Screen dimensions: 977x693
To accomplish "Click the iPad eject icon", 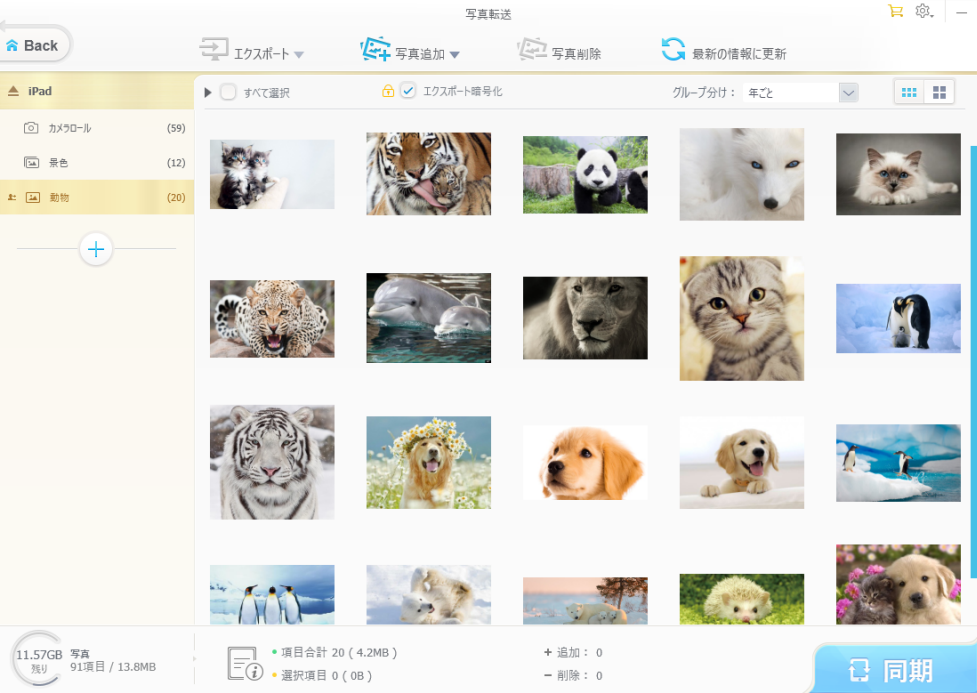I will point(13,91).
